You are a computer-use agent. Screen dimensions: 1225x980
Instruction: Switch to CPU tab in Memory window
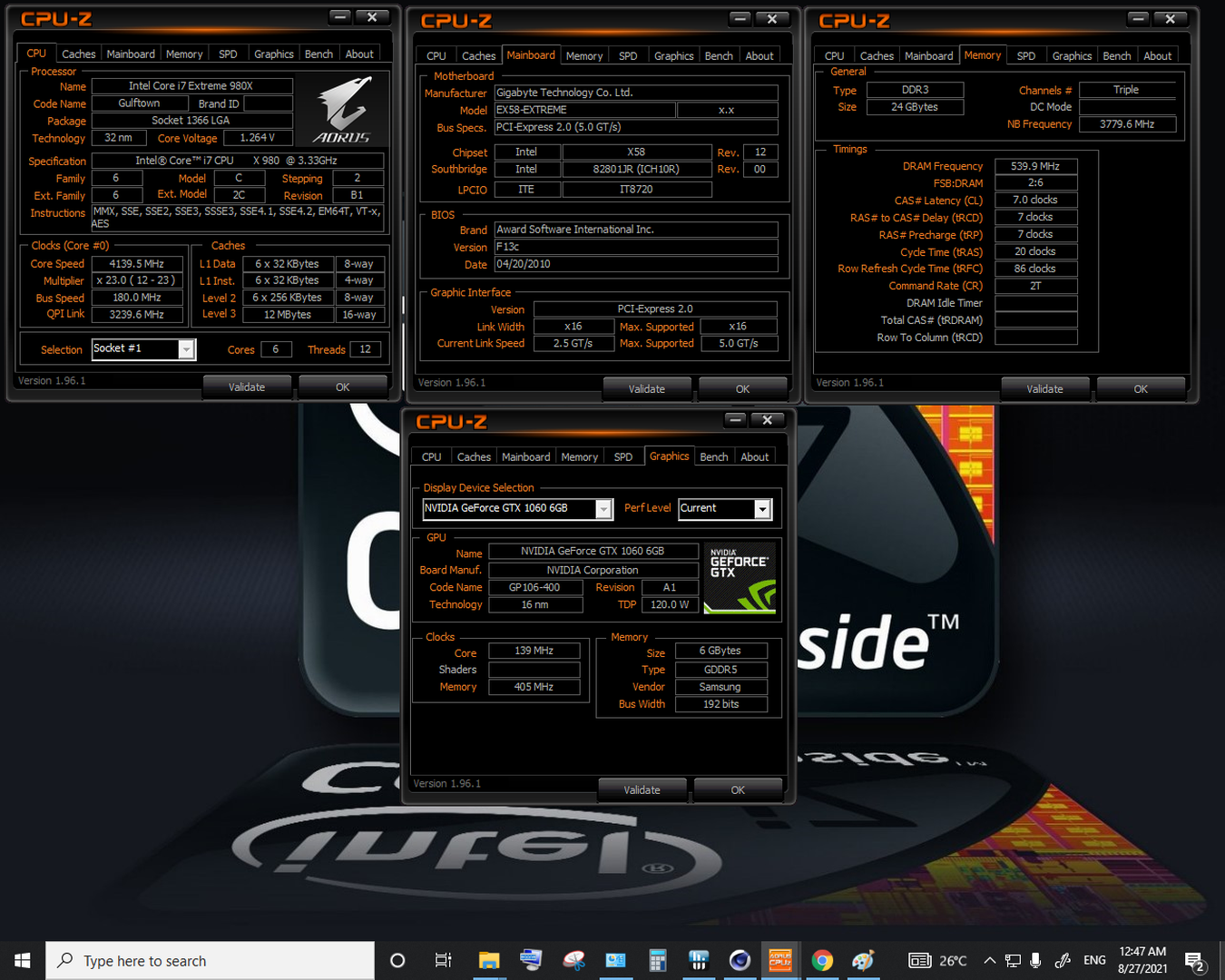click(834, 55)
